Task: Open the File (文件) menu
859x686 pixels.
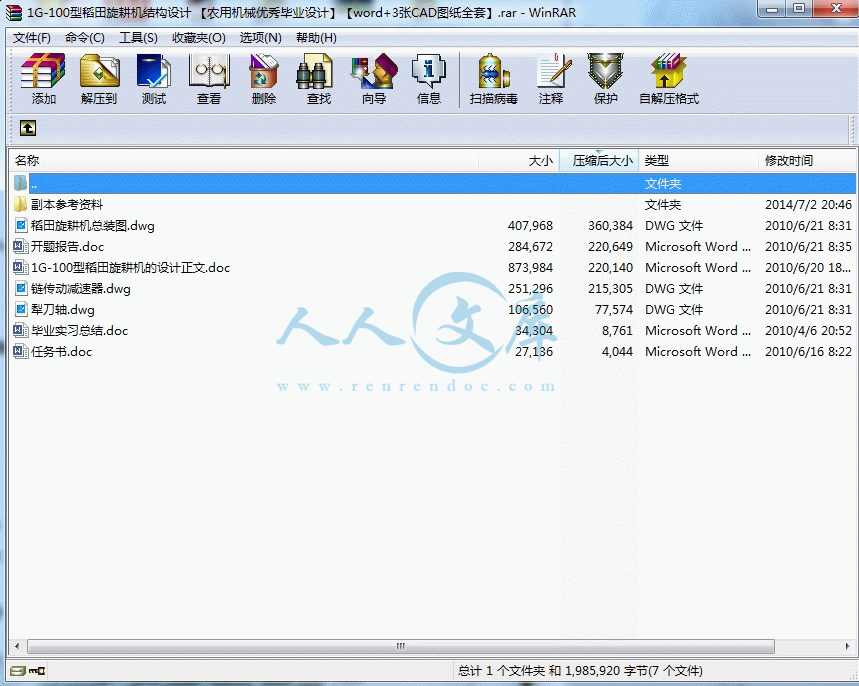Action: [32, 38]
